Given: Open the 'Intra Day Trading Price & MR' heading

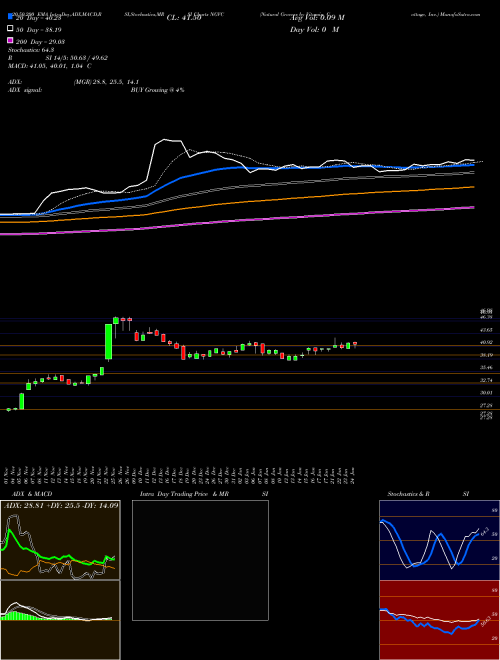Looking at the screenshot, I should 184,494.
